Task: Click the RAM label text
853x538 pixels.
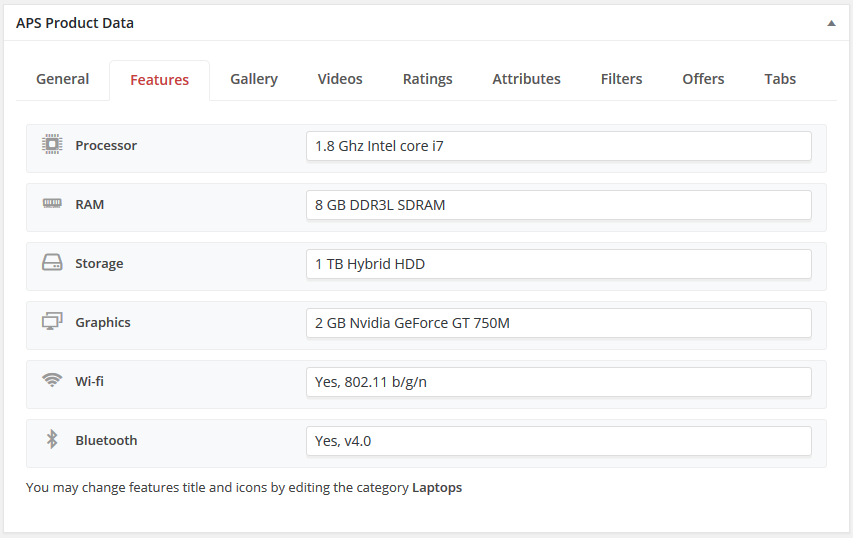Action: click(x=90, y=205)
